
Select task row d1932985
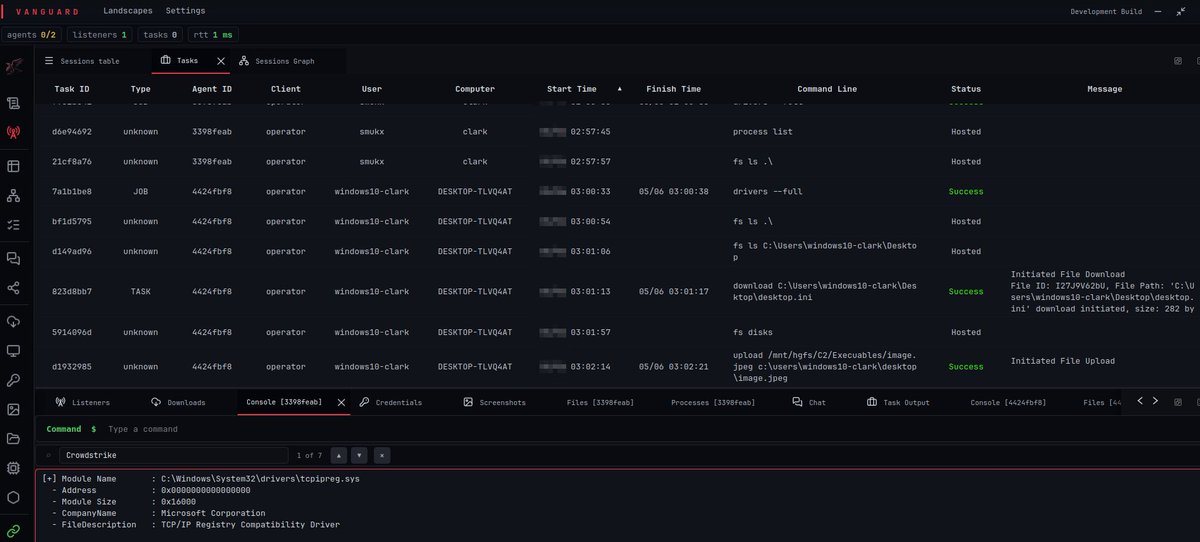click(x=617, y=367)
